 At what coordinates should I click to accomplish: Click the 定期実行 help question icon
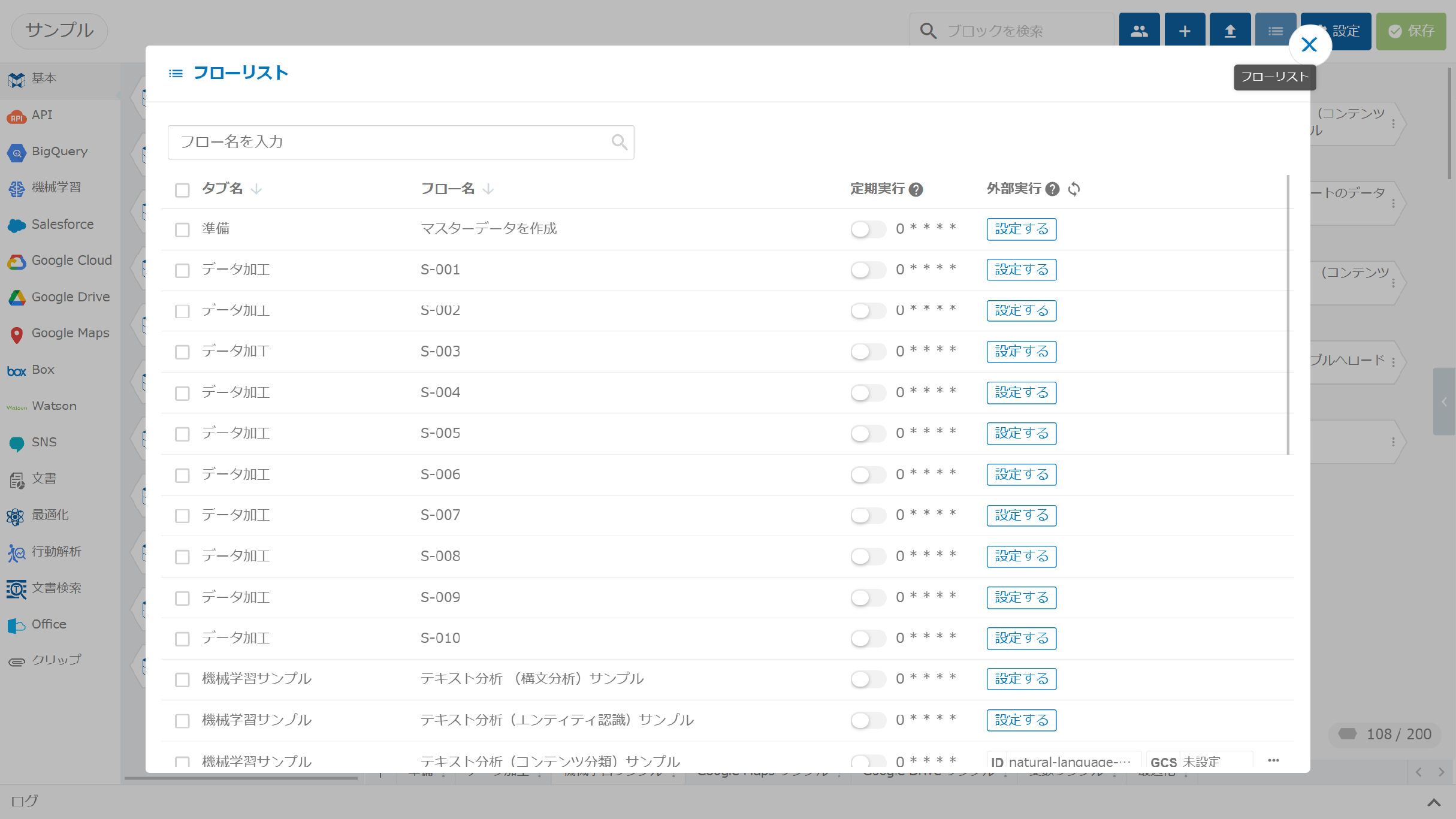click(x=916, y=189)
